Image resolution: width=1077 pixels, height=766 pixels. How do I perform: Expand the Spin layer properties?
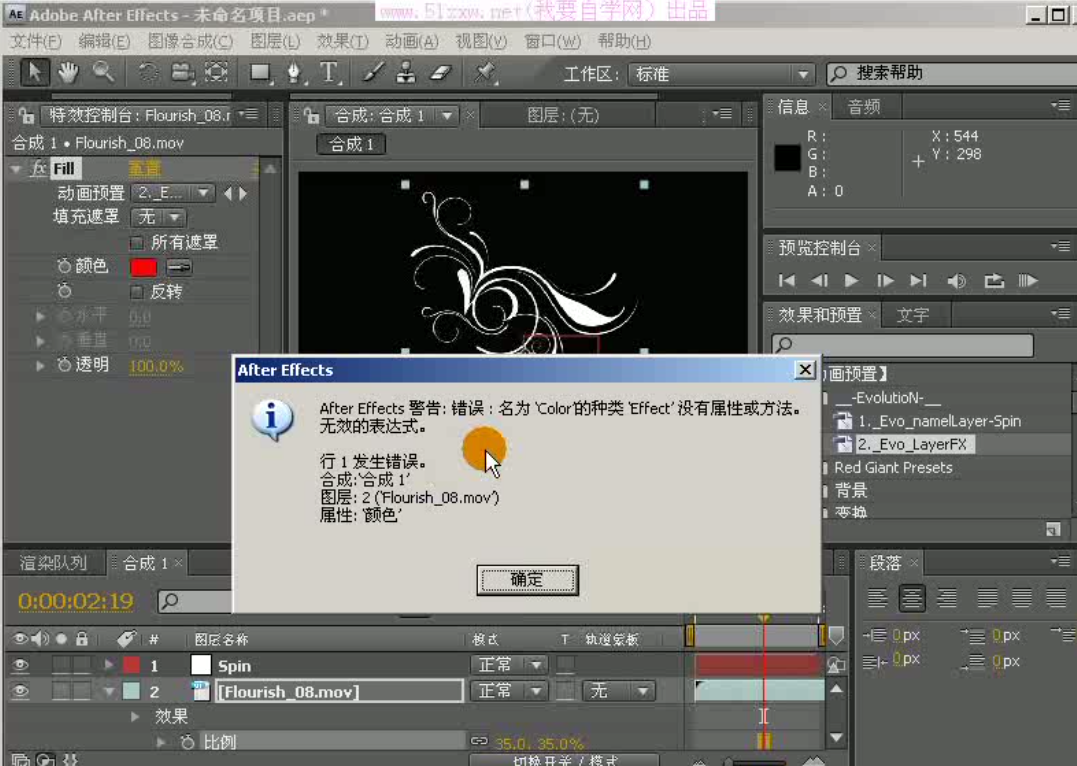point(109,665)
